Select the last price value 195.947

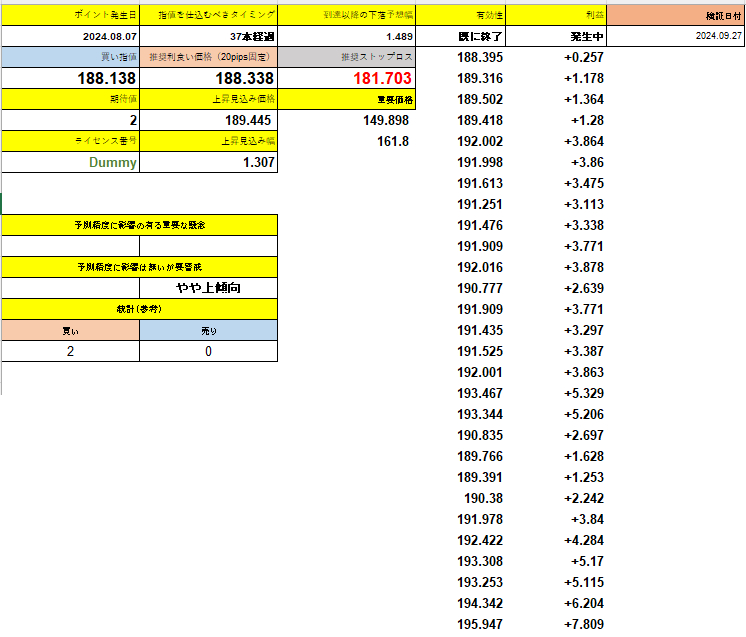479,624
